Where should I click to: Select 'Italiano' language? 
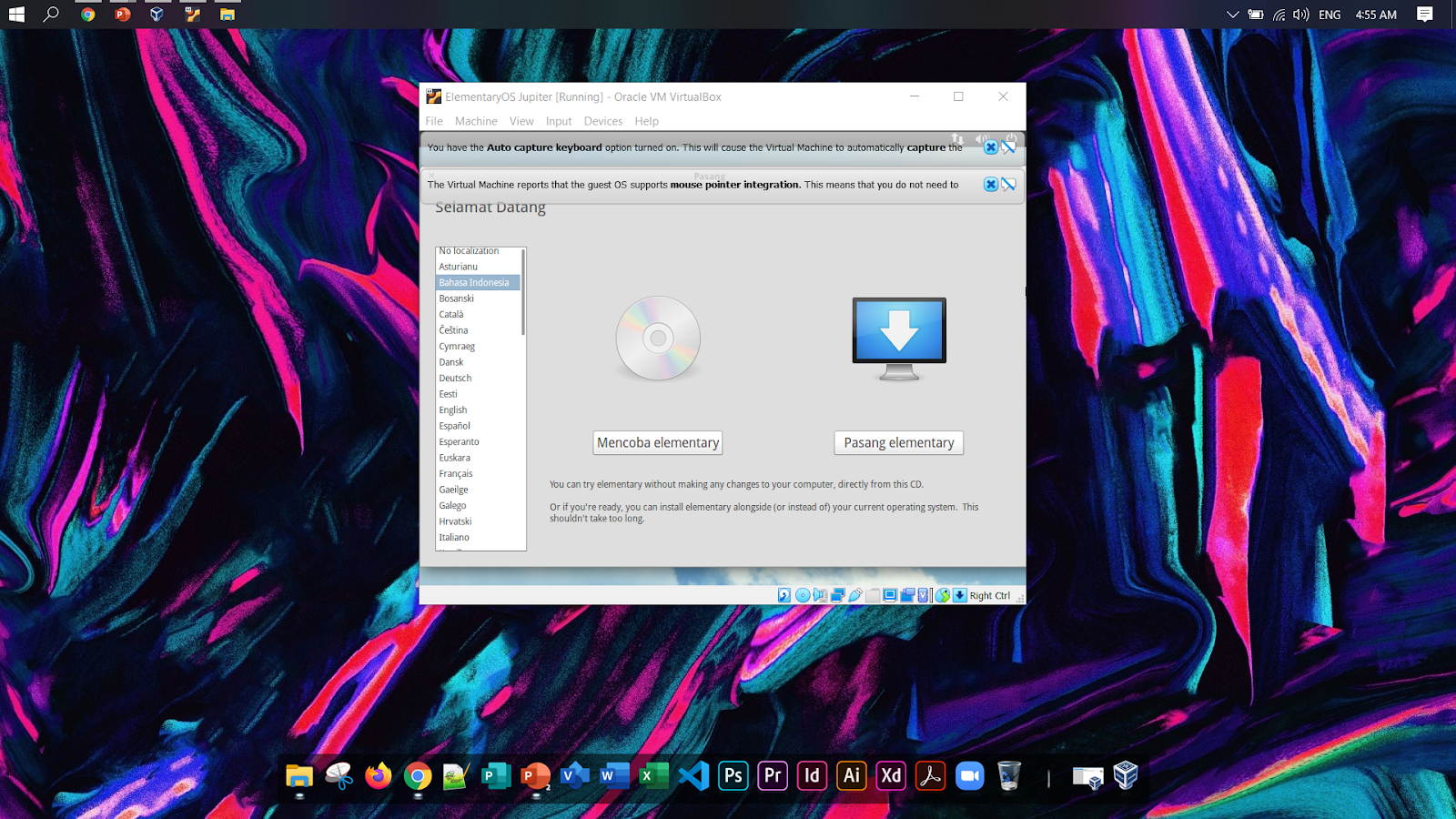click(478, 538)
